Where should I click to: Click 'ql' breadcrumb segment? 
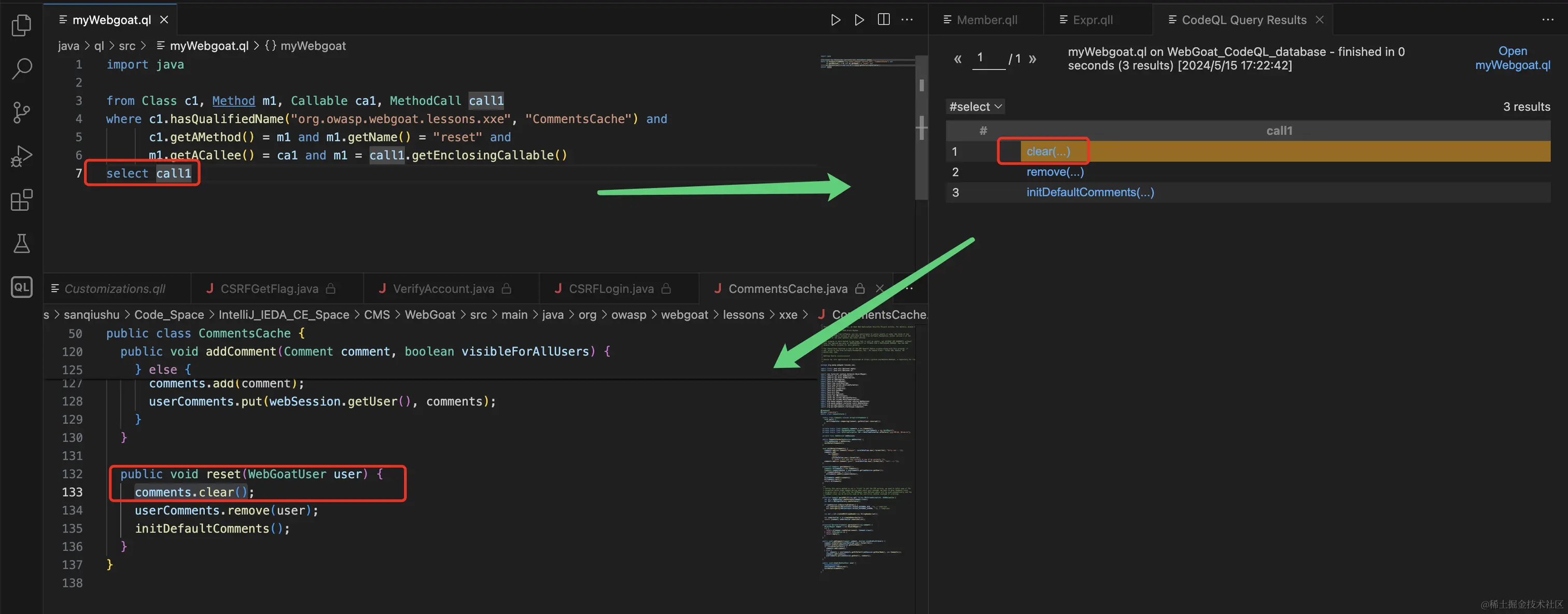pyautogui.click(x=99, y=46)
